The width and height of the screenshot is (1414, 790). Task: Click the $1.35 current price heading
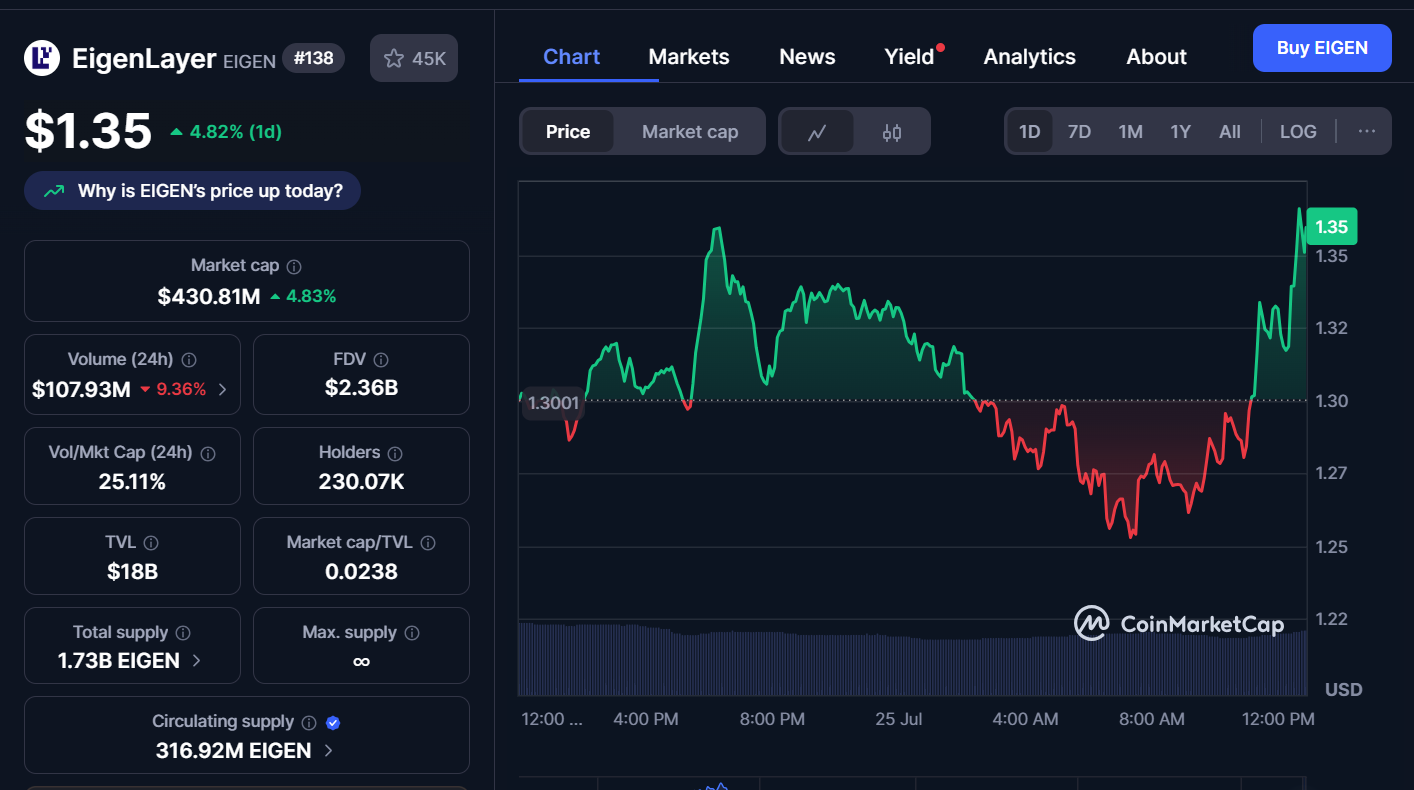(x=88, y=131)
